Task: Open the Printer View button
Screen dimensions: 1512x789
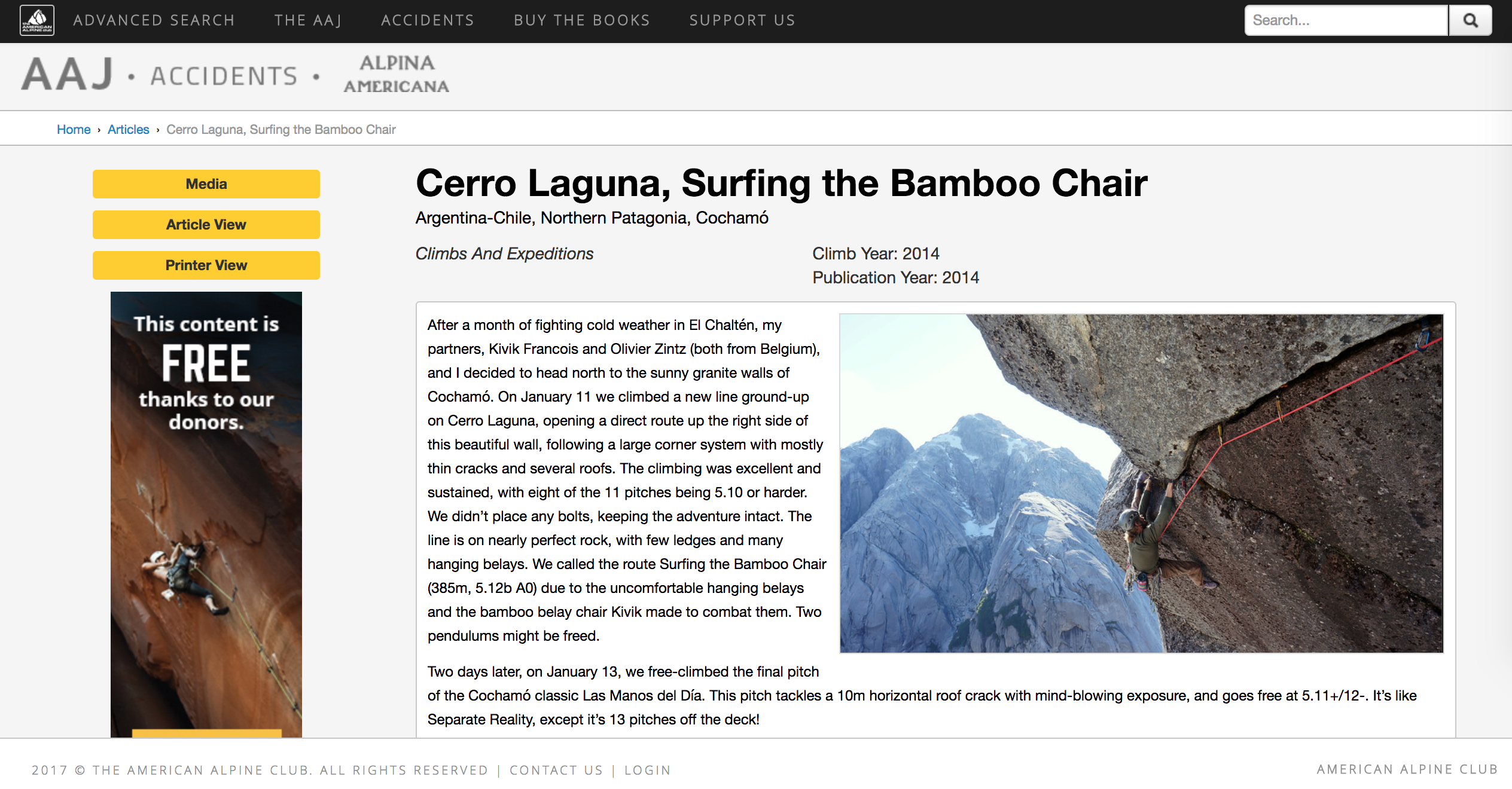Action: (x=206, y=265)
